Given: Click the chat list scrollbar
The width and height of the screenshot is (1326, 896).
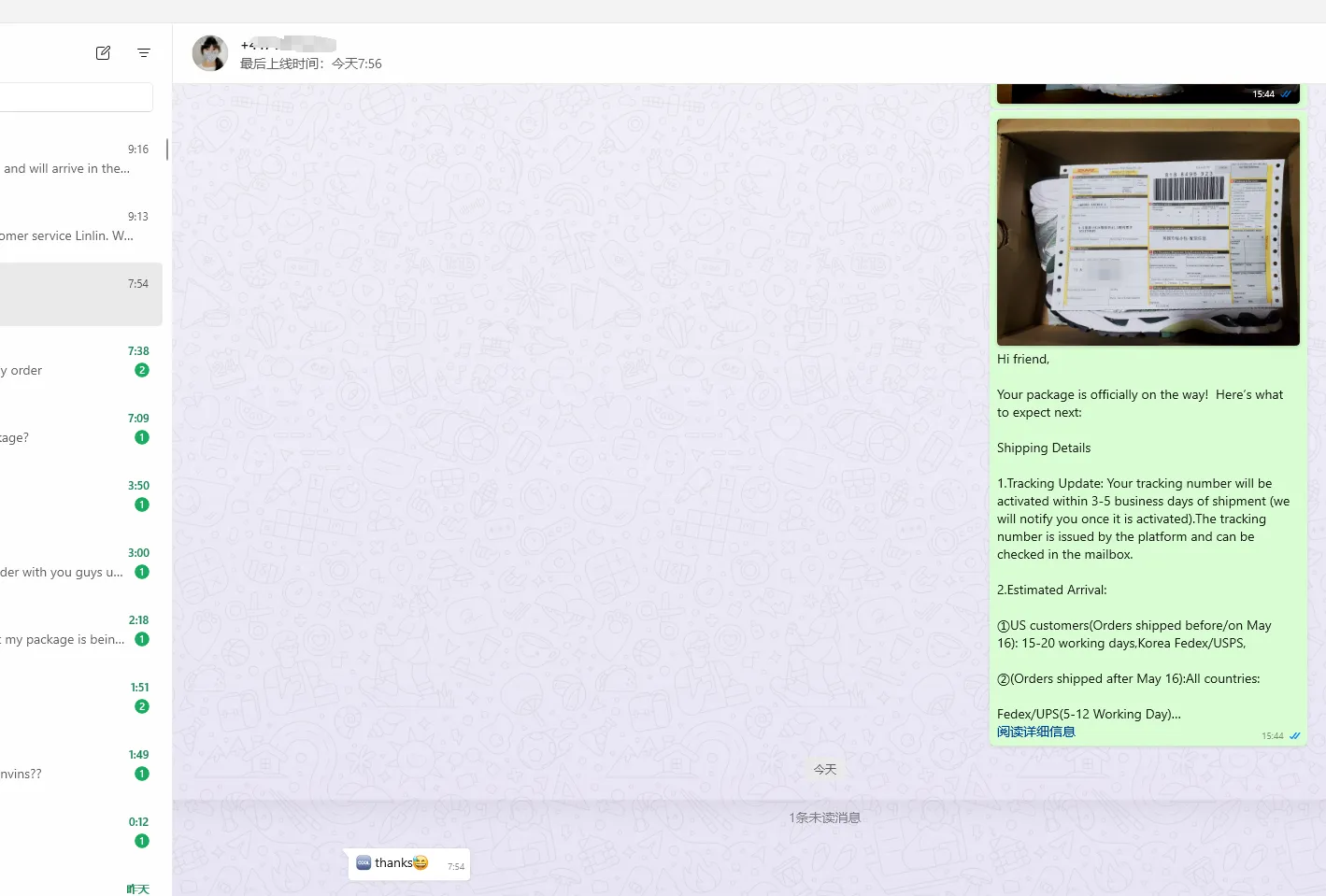Looking at the screenshot, I should click(x=167, y=149).
